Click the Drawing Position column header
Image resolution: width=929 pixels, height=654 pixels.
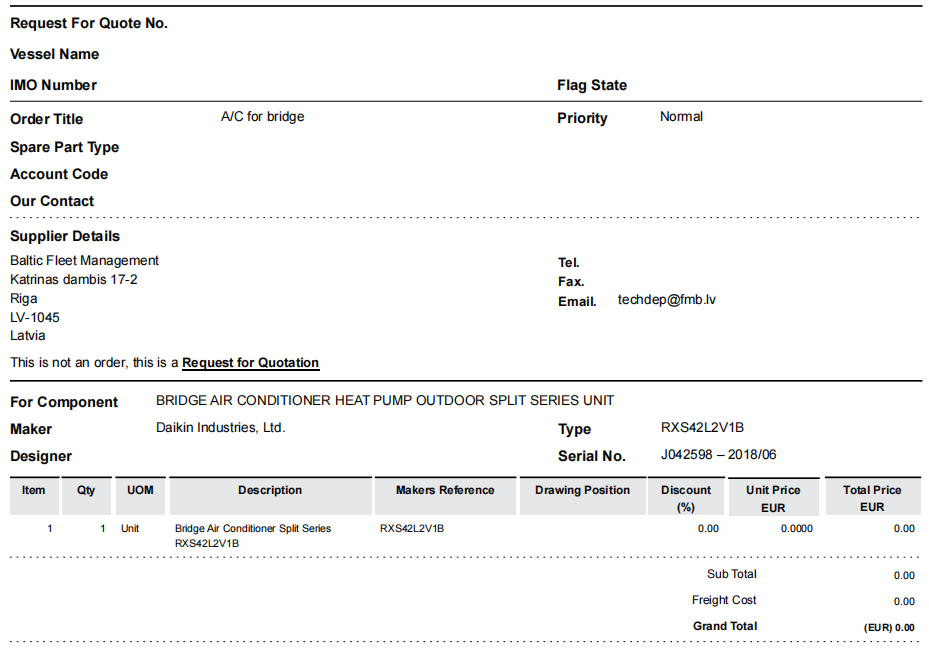coord(582,491)
